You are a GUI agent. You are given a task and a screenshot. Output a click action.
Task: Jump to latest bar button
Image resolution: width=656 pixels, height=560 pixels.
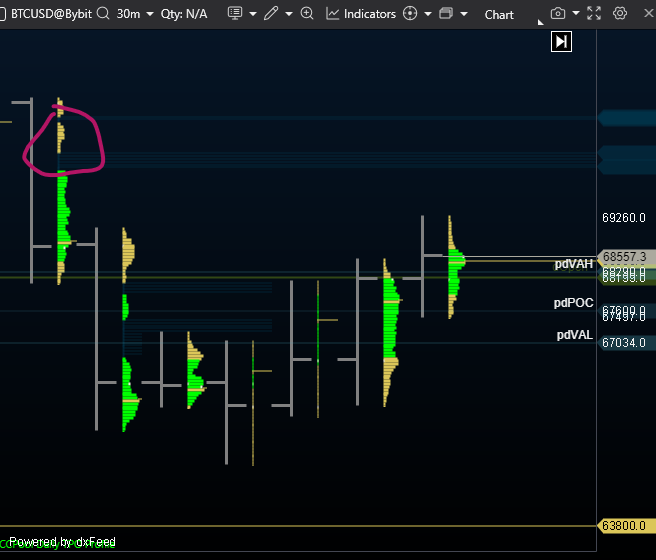561,42
